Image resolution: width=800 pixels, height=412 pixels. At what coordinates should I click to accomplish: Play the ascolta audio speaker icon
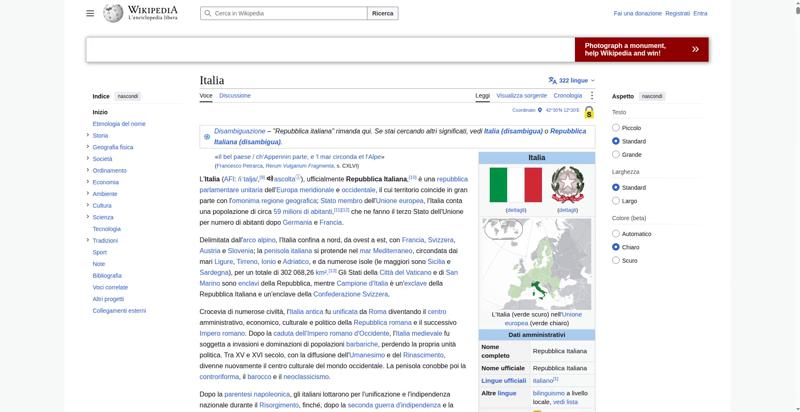[x=270, y=178]
